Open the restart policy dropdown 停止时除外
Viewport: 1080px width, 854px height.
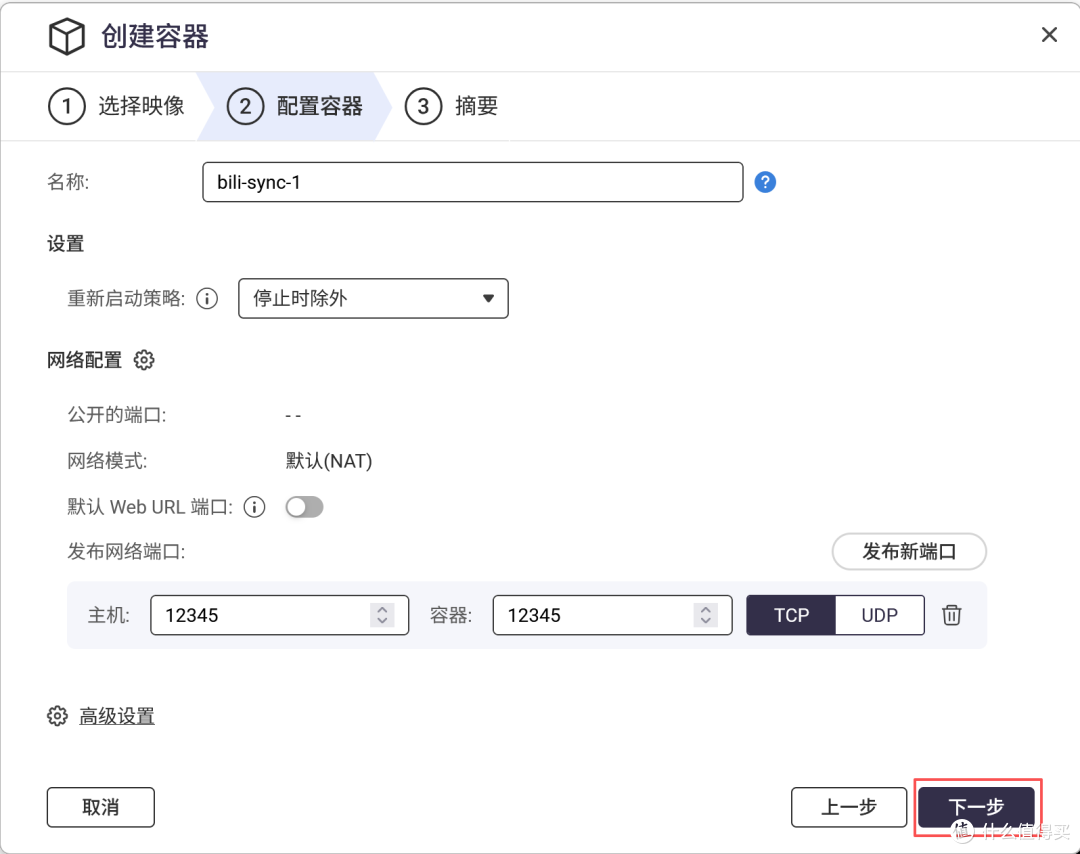[x=373, y=298]
